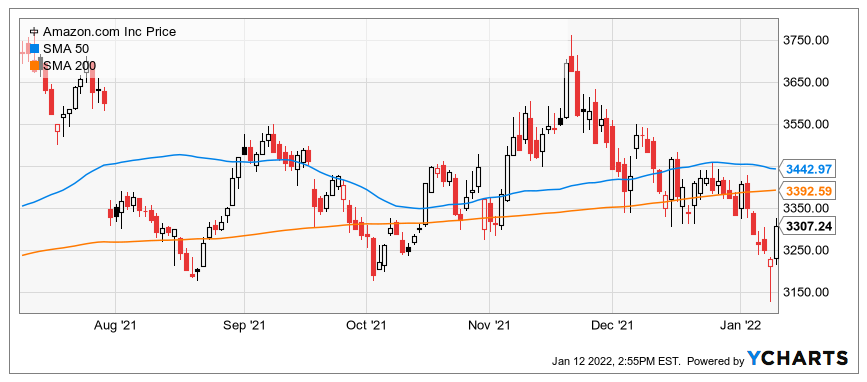
Task: Click the Dec '21 date label
Action: [x=613, y=325]
